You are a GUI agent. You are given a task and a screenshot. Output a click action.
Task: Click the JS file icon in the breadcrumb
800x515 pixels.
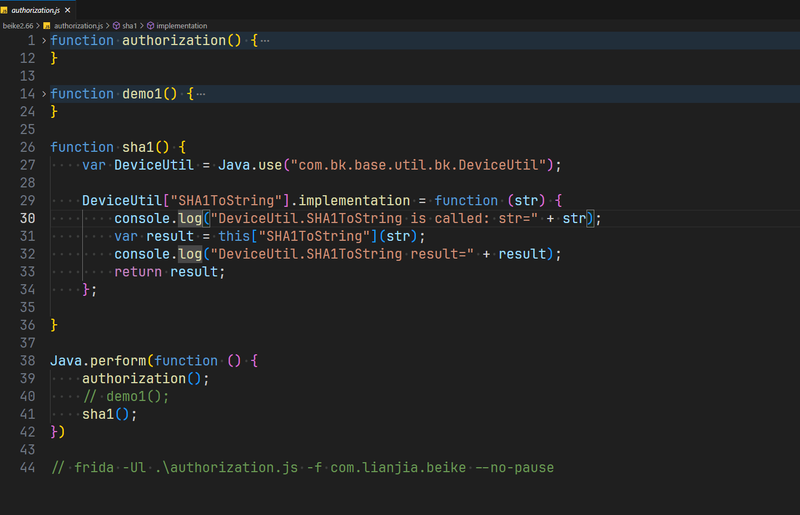(47, 26)
